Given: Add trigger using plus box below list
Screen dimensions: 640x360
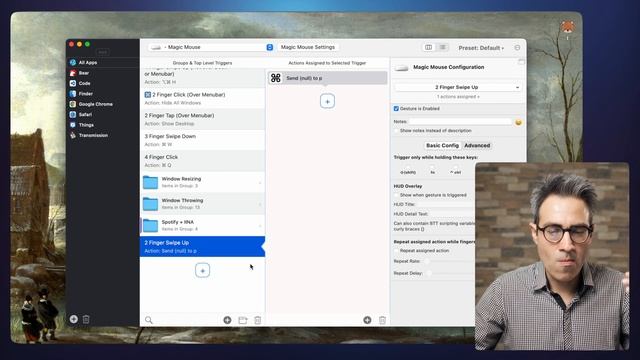Looking at the screenshot, I should 202,270.
